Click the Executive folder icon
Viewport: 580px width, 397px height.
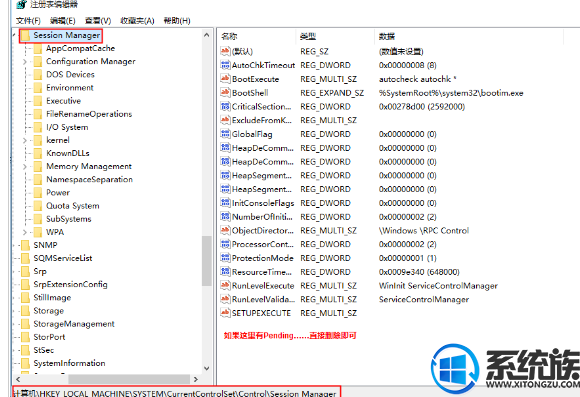point(38,101)
